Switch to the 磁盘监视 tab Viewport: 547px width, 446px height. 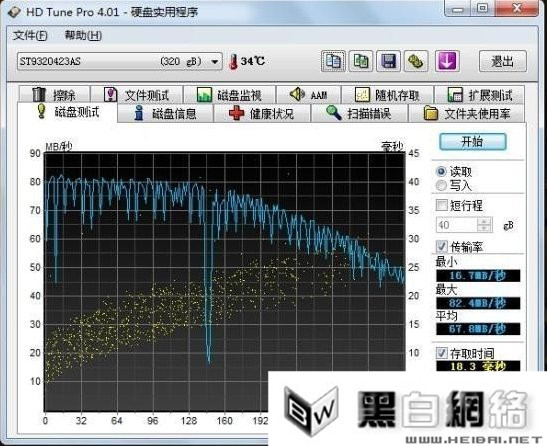click(x=230, y=95)
